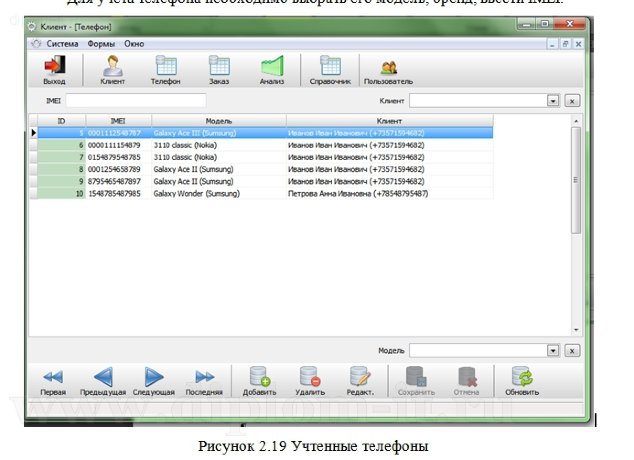634x460 pixels.
Task: Click the IMEI search input field
Action: pos(135,101)
